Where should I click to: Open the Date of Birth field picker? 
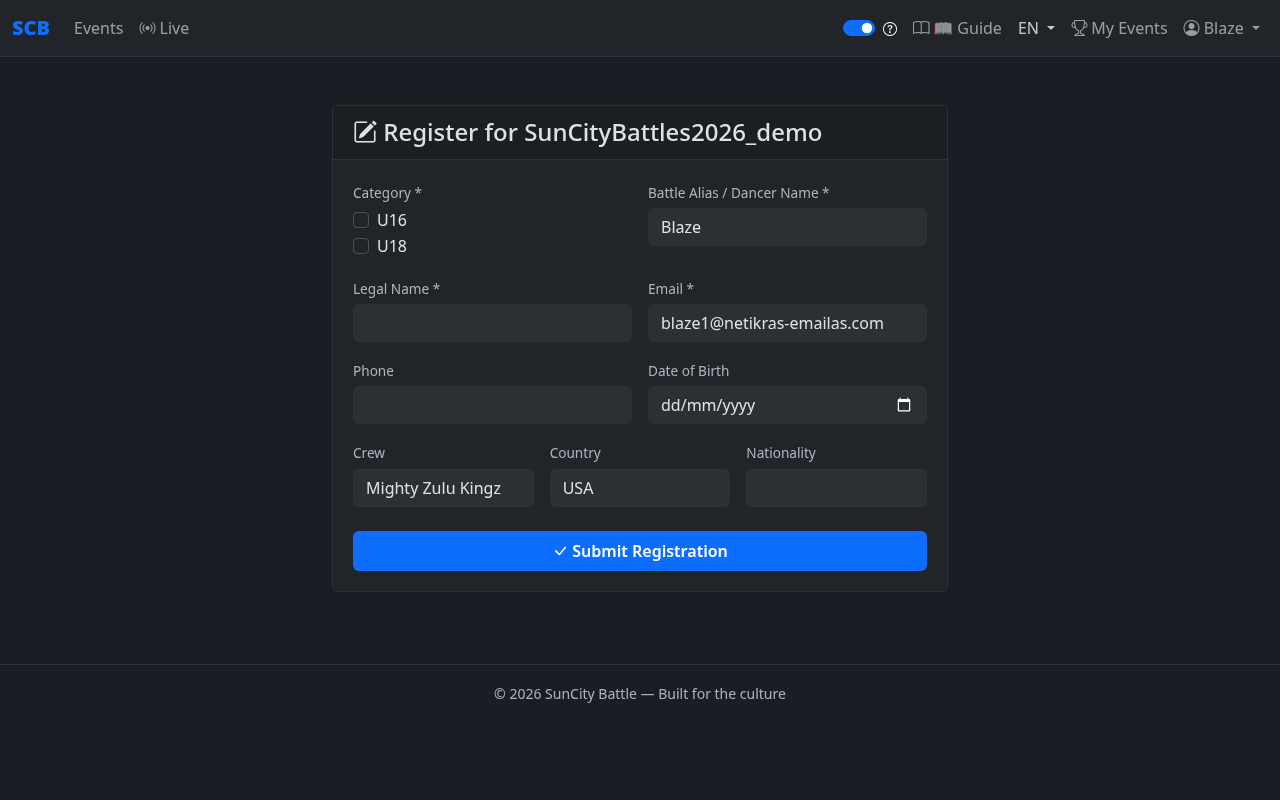787,405
